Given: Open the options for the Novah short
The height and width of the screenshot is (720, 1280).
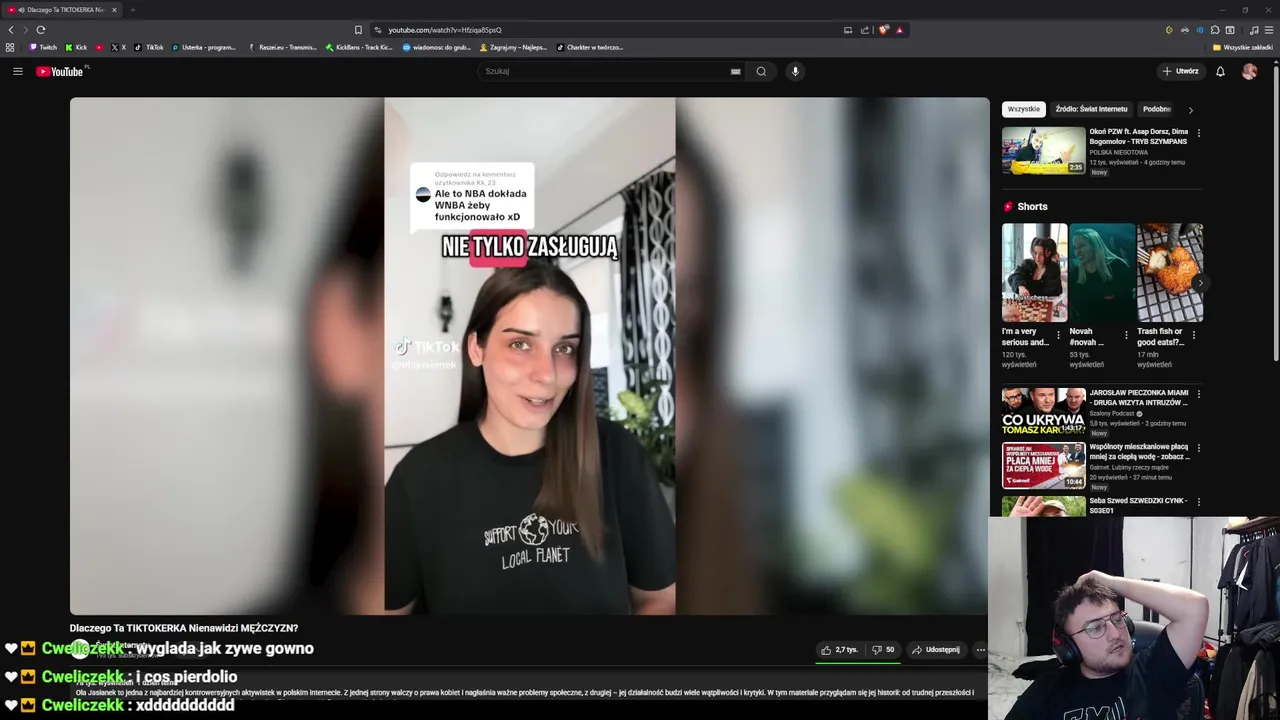Looking at the screenshot, I should point(1126,335).
